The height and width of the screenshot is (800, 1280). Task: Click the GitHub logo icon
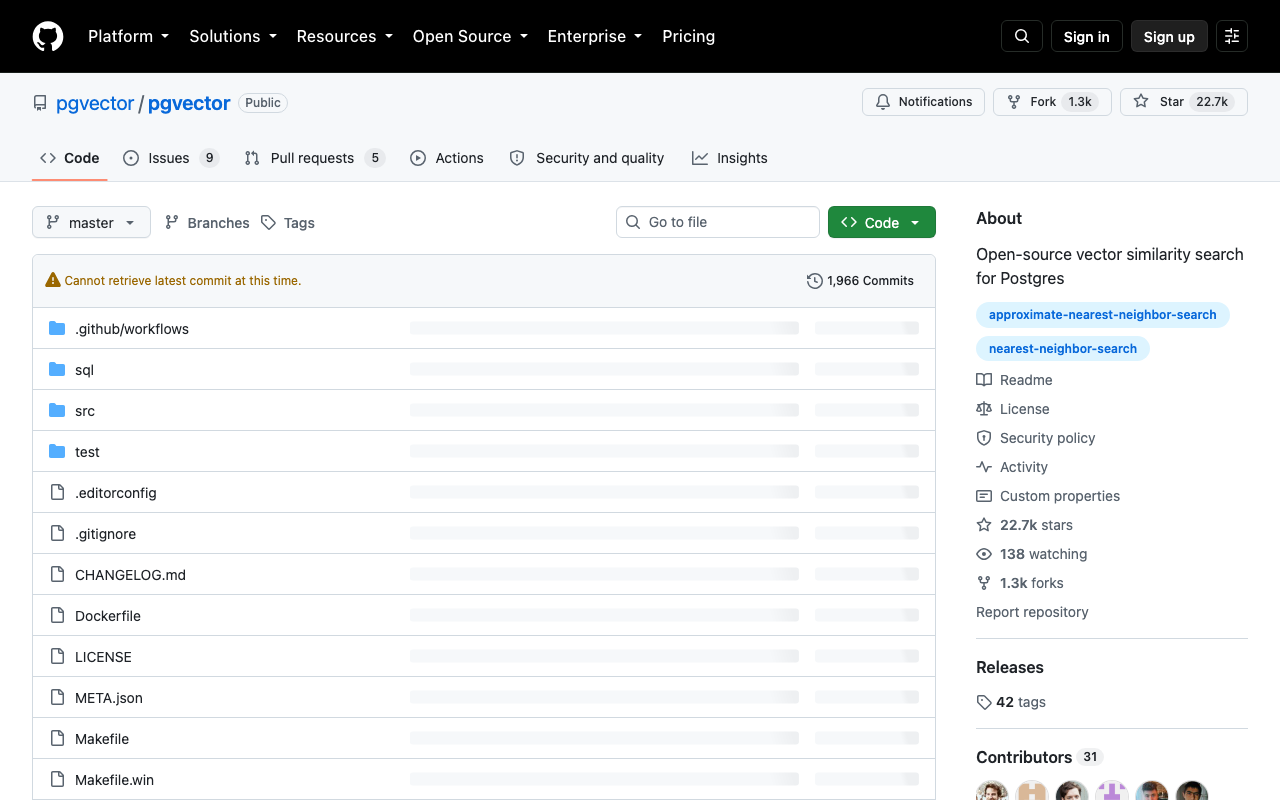coord(48,36)
